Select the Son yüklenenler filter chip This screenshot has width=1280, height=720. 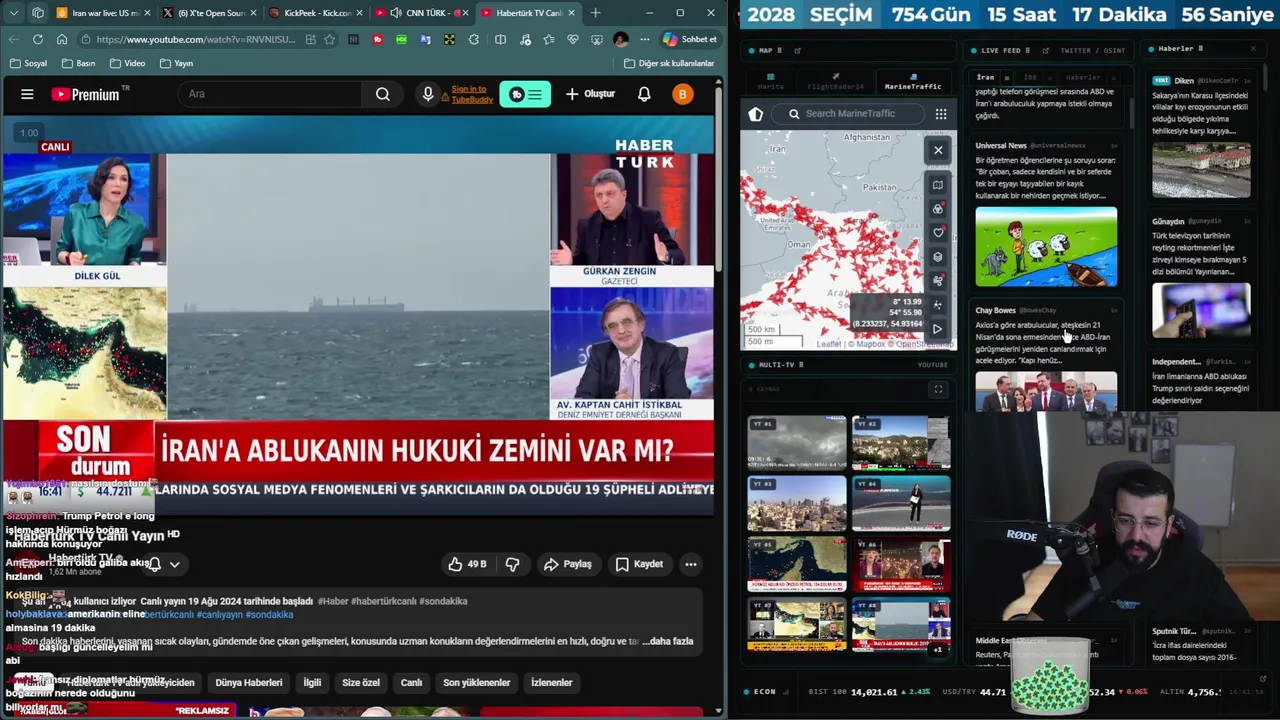(x=476, y=682)
